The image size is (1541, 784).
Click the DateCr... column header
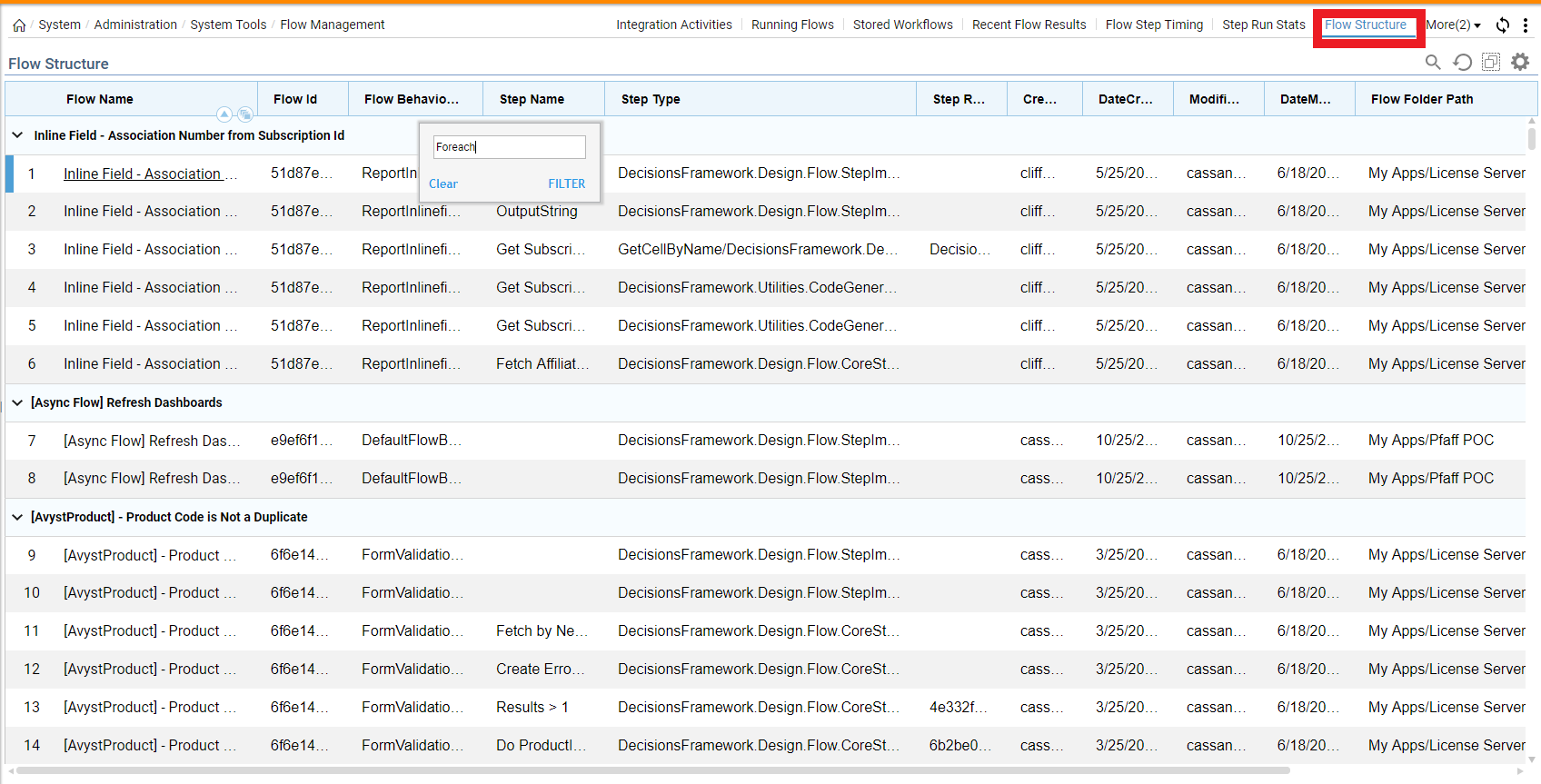1126,99
